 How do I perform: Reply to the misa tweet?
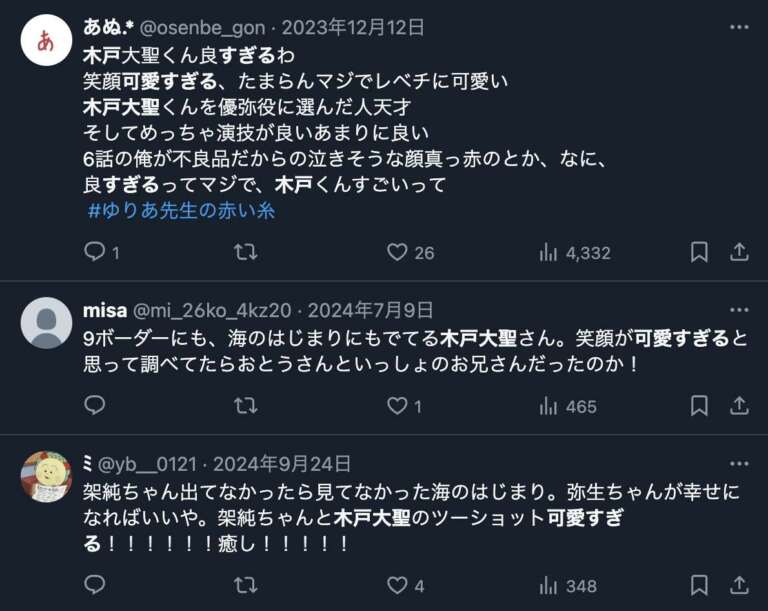point(95,406)
